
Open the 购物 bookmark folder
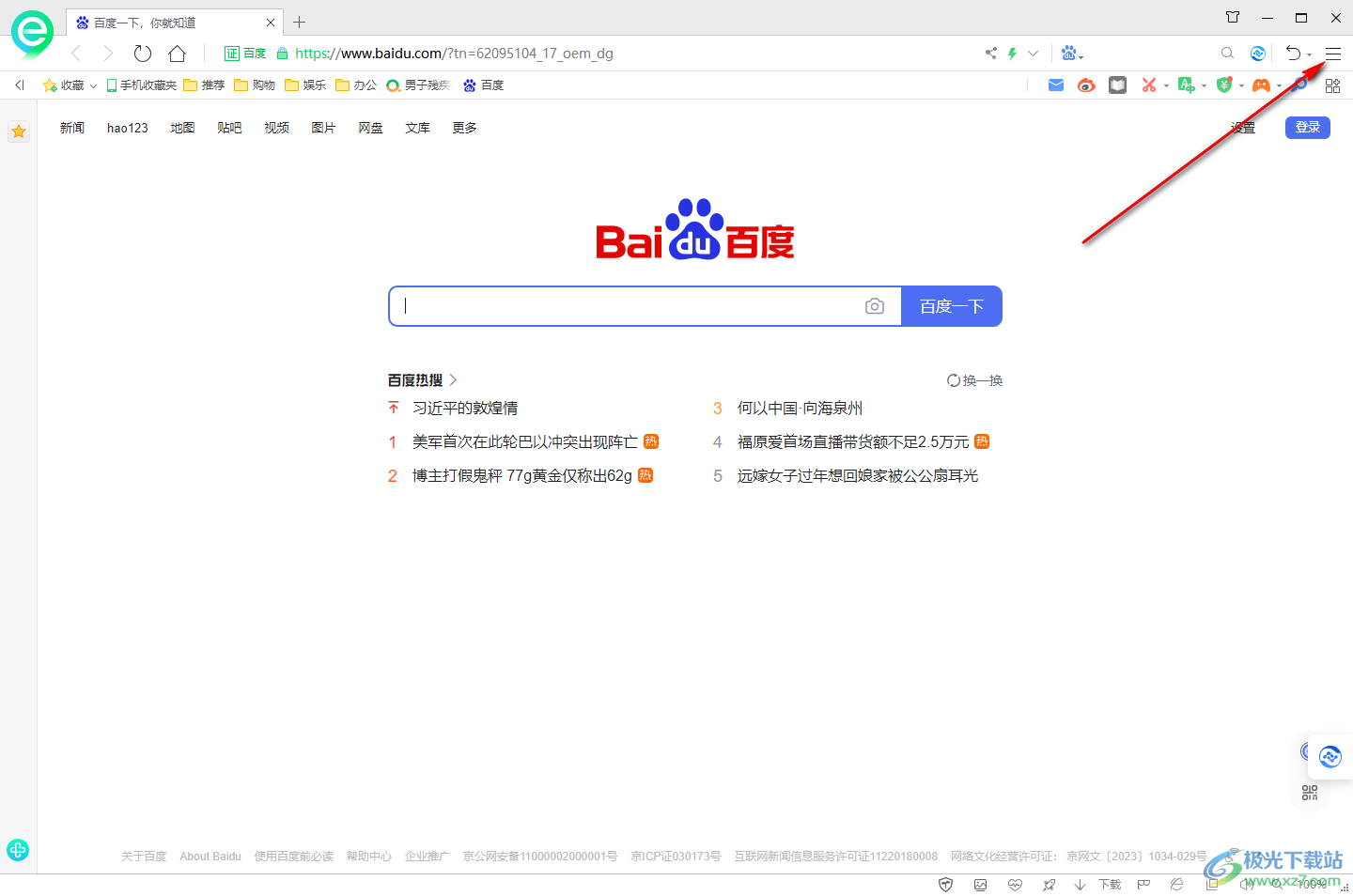click(255, 85)
